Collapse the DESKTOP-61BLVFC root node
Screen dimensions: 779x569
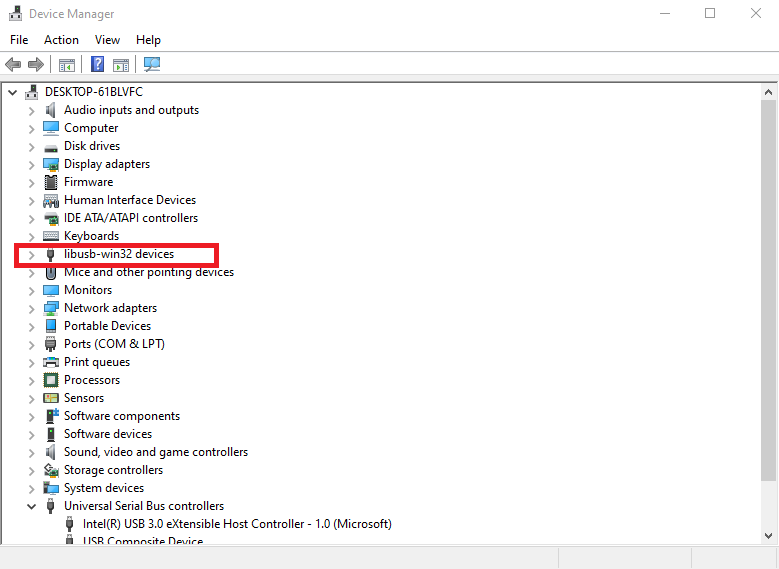(x=12, y=92)
